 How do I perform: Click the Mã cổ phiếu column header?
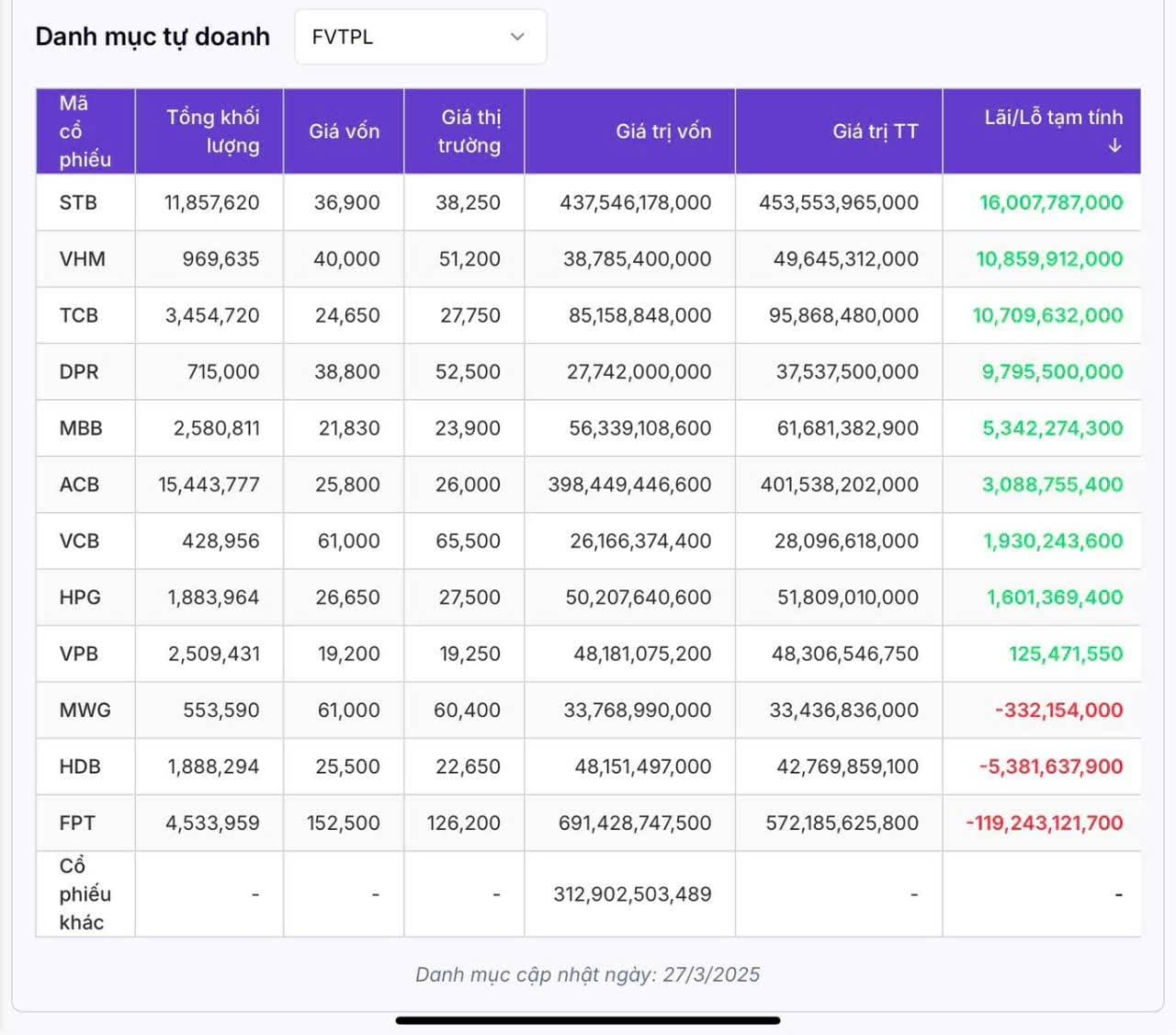[85, 131]
